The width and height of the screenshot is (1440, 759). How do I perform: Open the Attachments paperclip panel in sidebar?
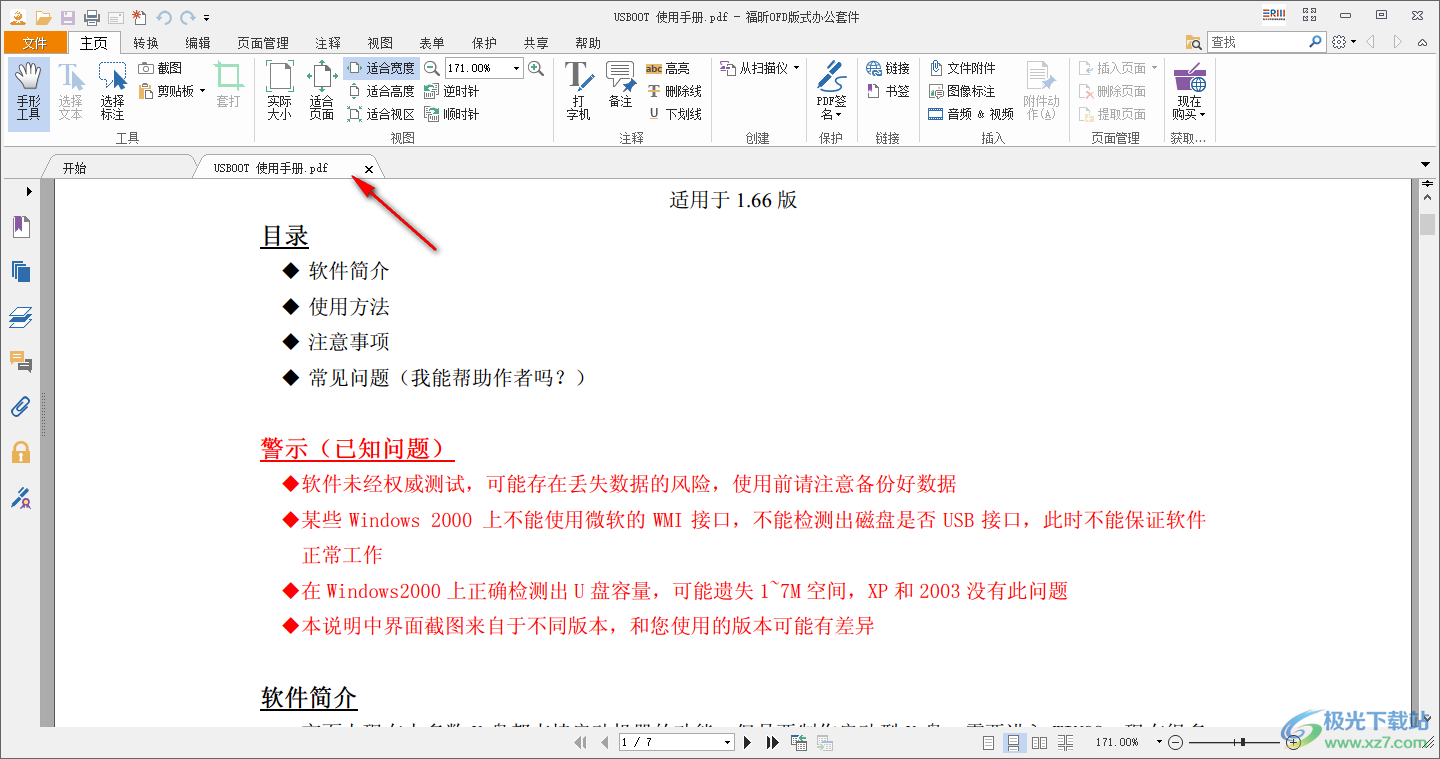point(21,407)
